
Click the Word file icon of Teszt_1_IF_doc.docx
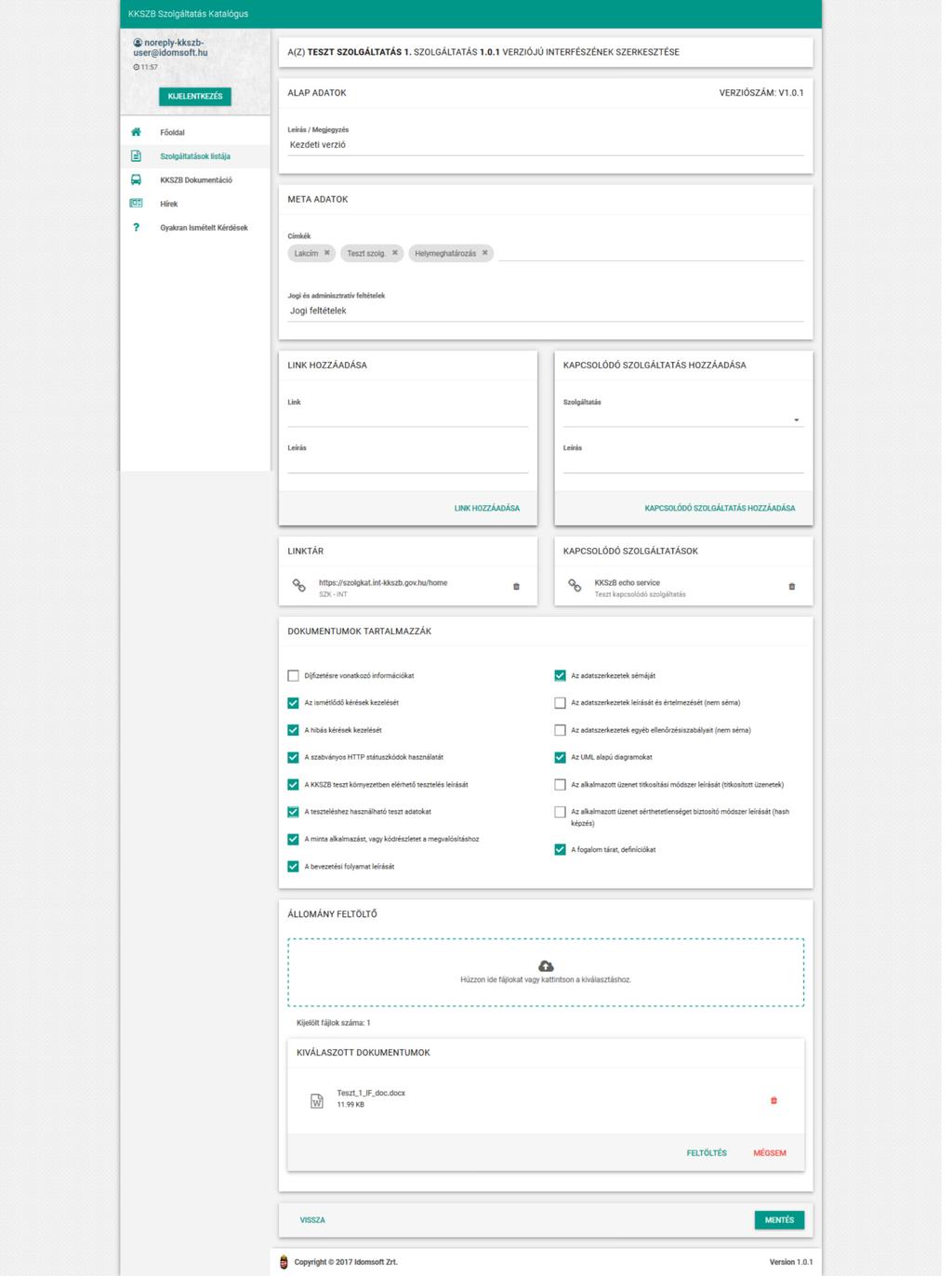tap(317, 1101)
